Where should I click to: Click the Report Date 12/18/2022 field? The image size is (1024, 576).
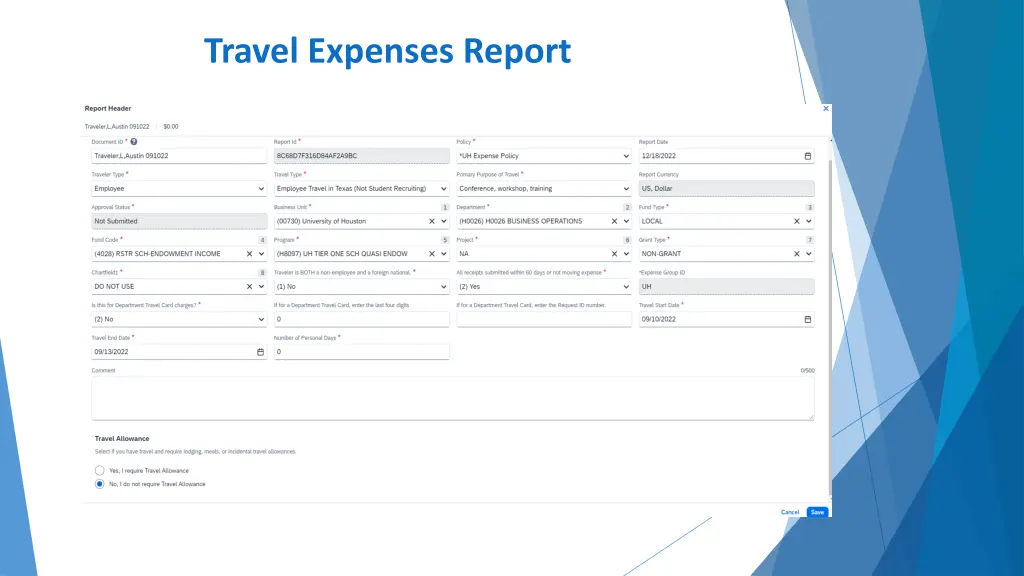point(726,156)
